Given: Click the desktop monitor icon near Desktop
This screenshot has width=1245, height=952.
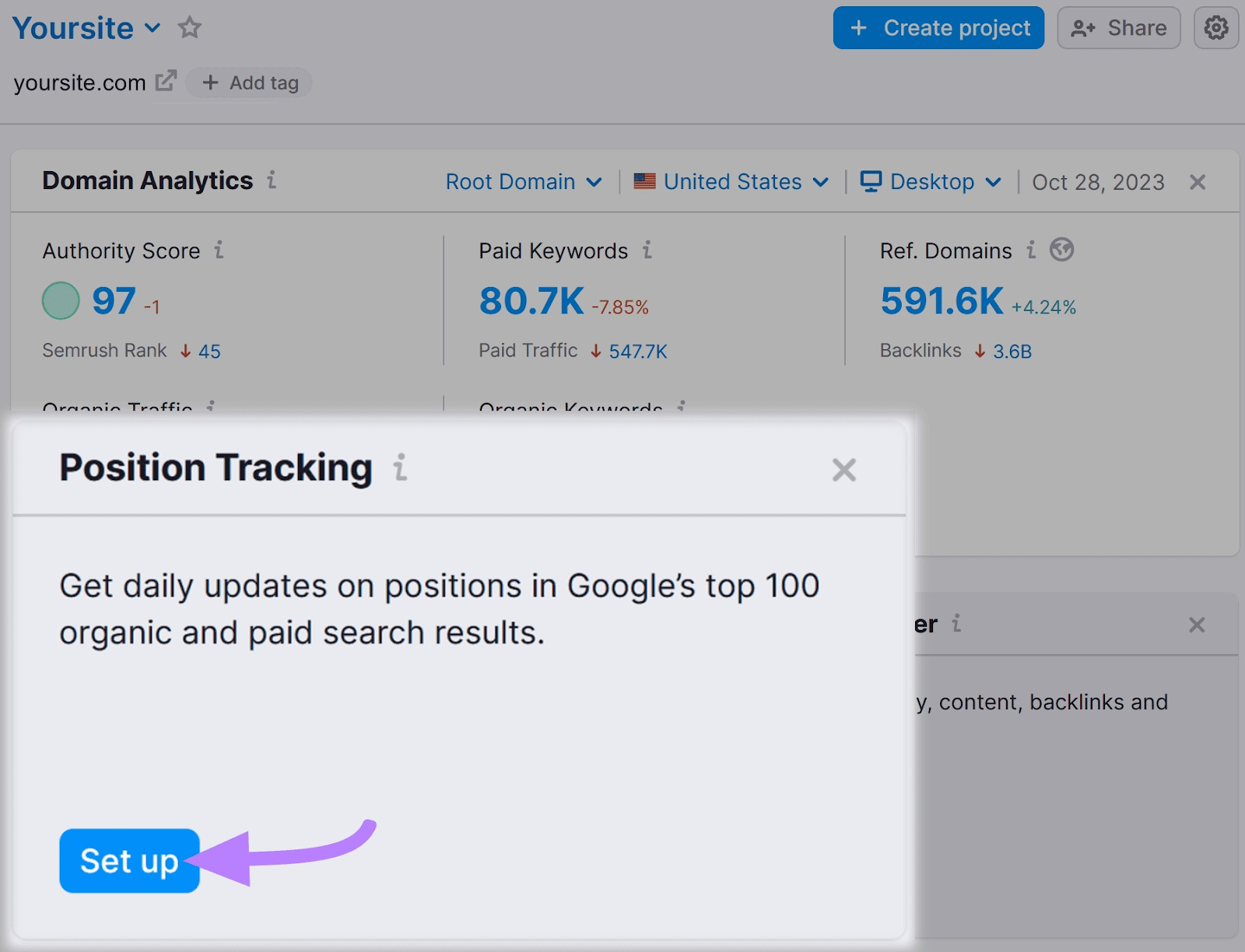Looking at the screenshot, I should [x=871, y=181].
